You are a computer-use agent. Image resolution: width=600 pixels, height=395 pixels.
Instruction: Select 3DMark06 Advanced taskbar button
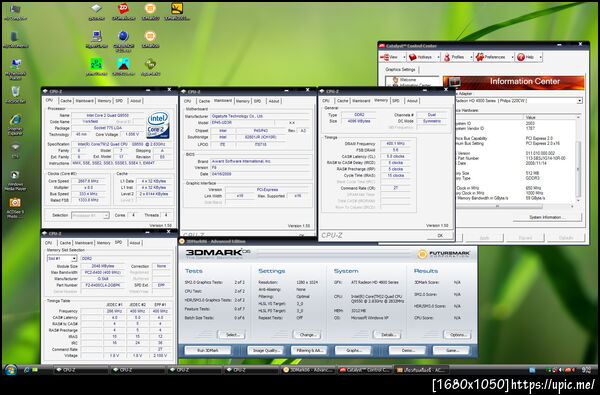click(308, 370)
